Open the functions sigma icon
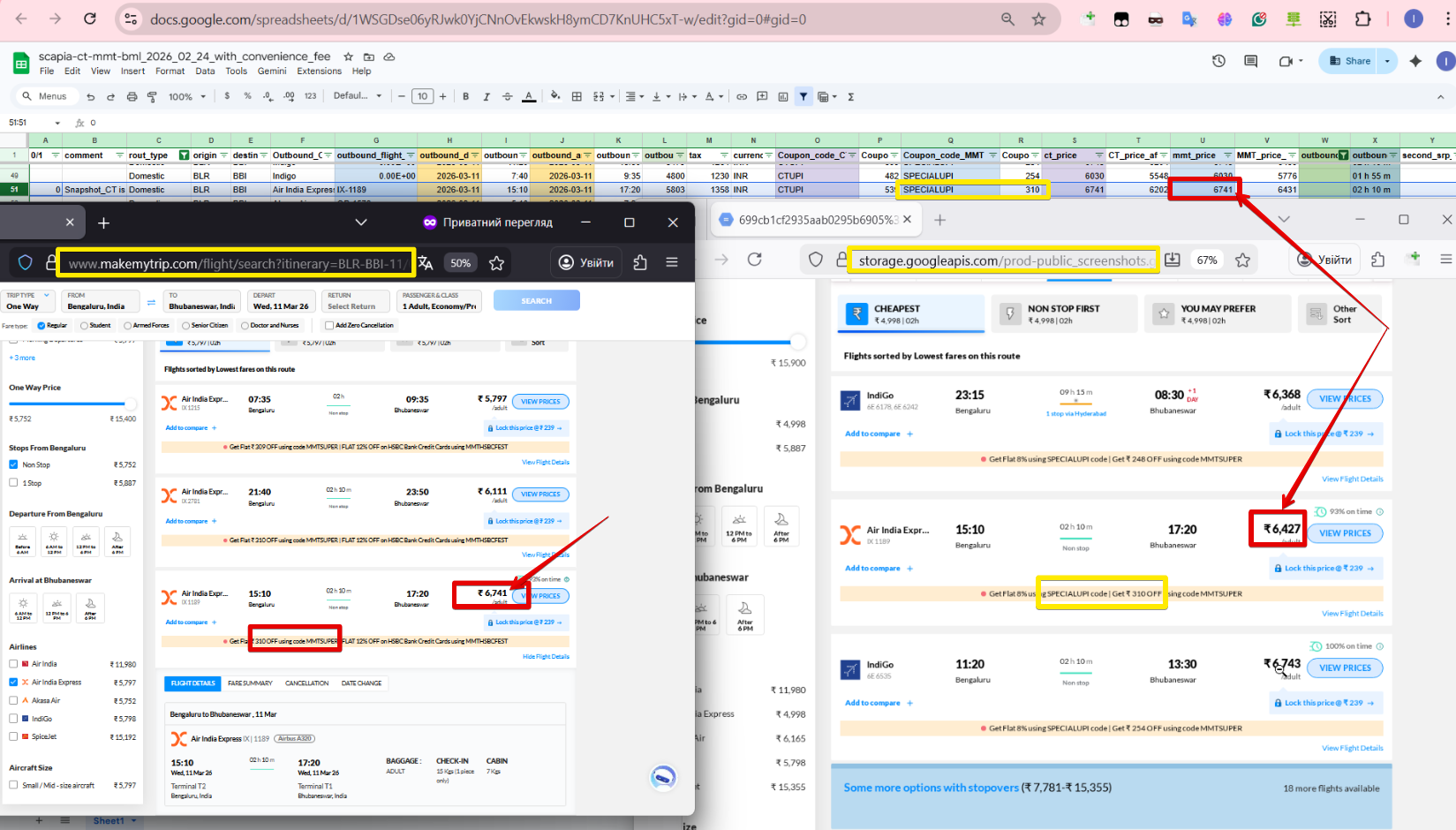Image resolution: width=1456 pixels, height=830 pixels. pyautogui.click(x=851, y=97)
